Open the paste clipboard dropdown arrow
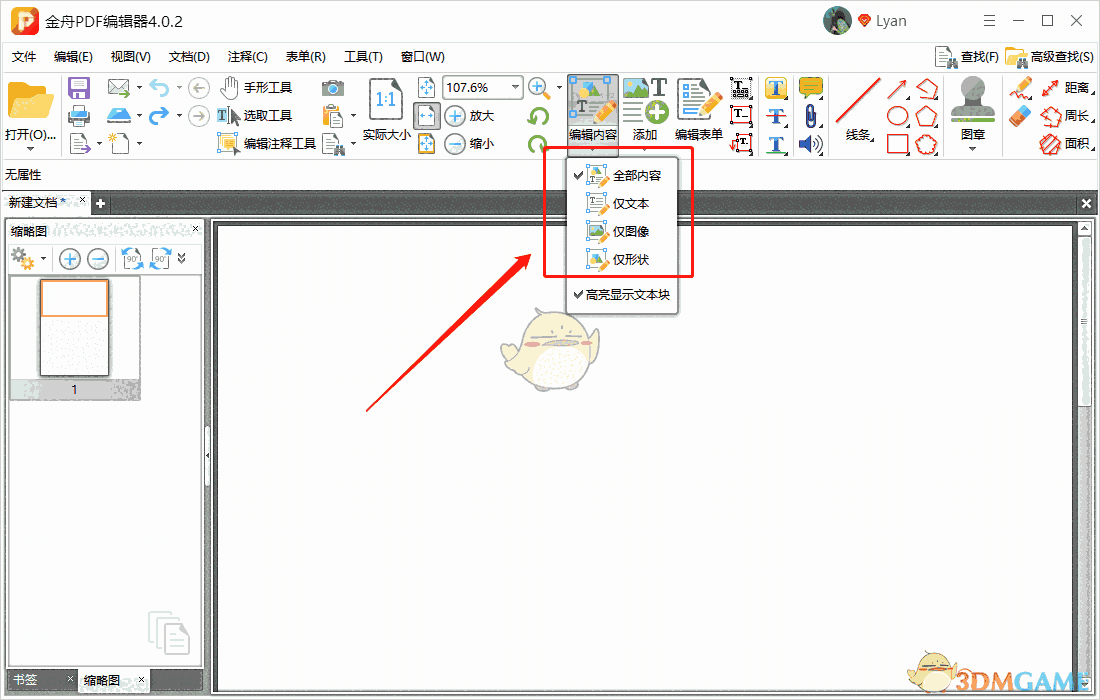 click(352, 117)
